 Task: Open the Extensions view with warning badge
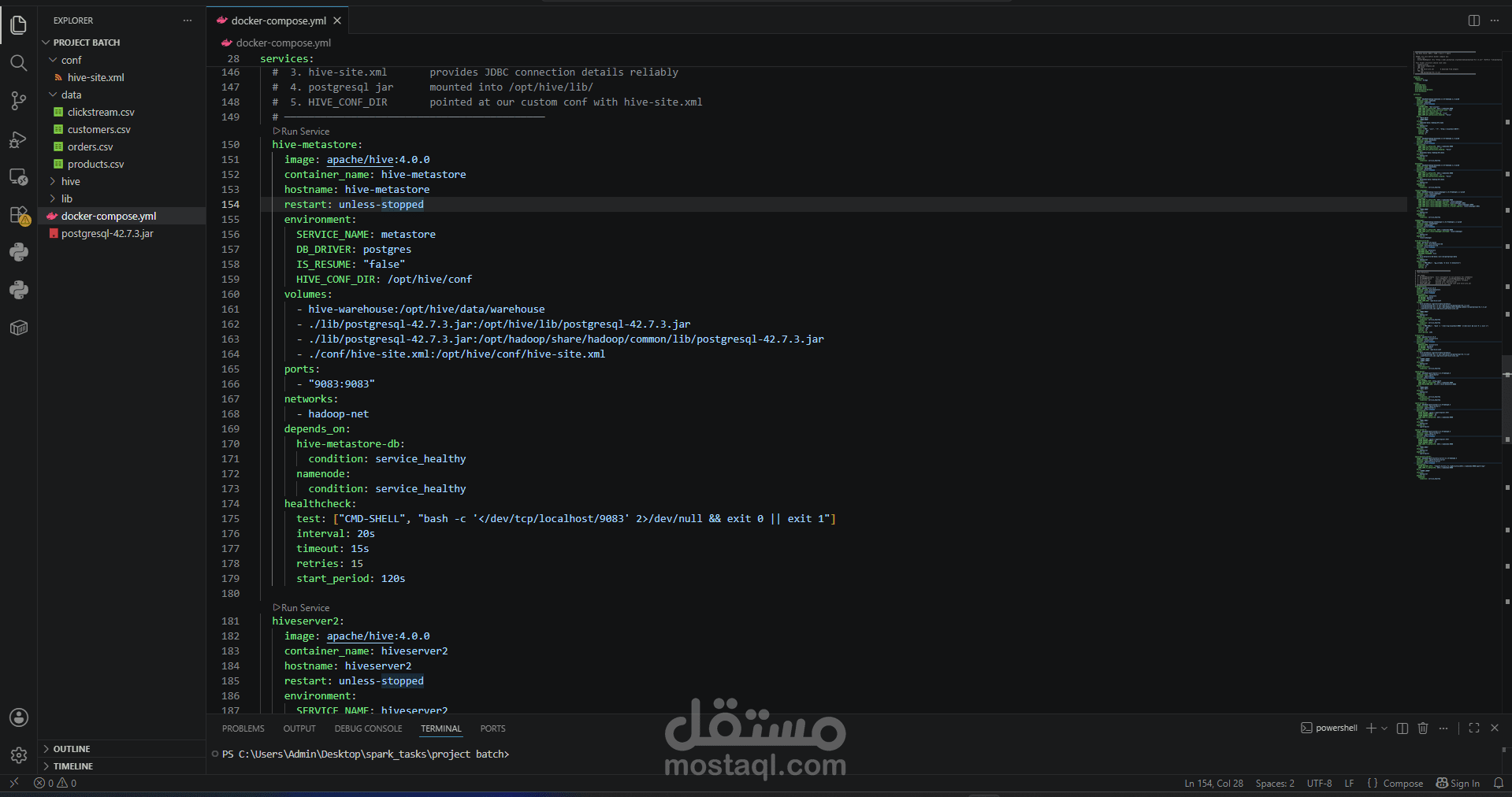pos(19,215)
